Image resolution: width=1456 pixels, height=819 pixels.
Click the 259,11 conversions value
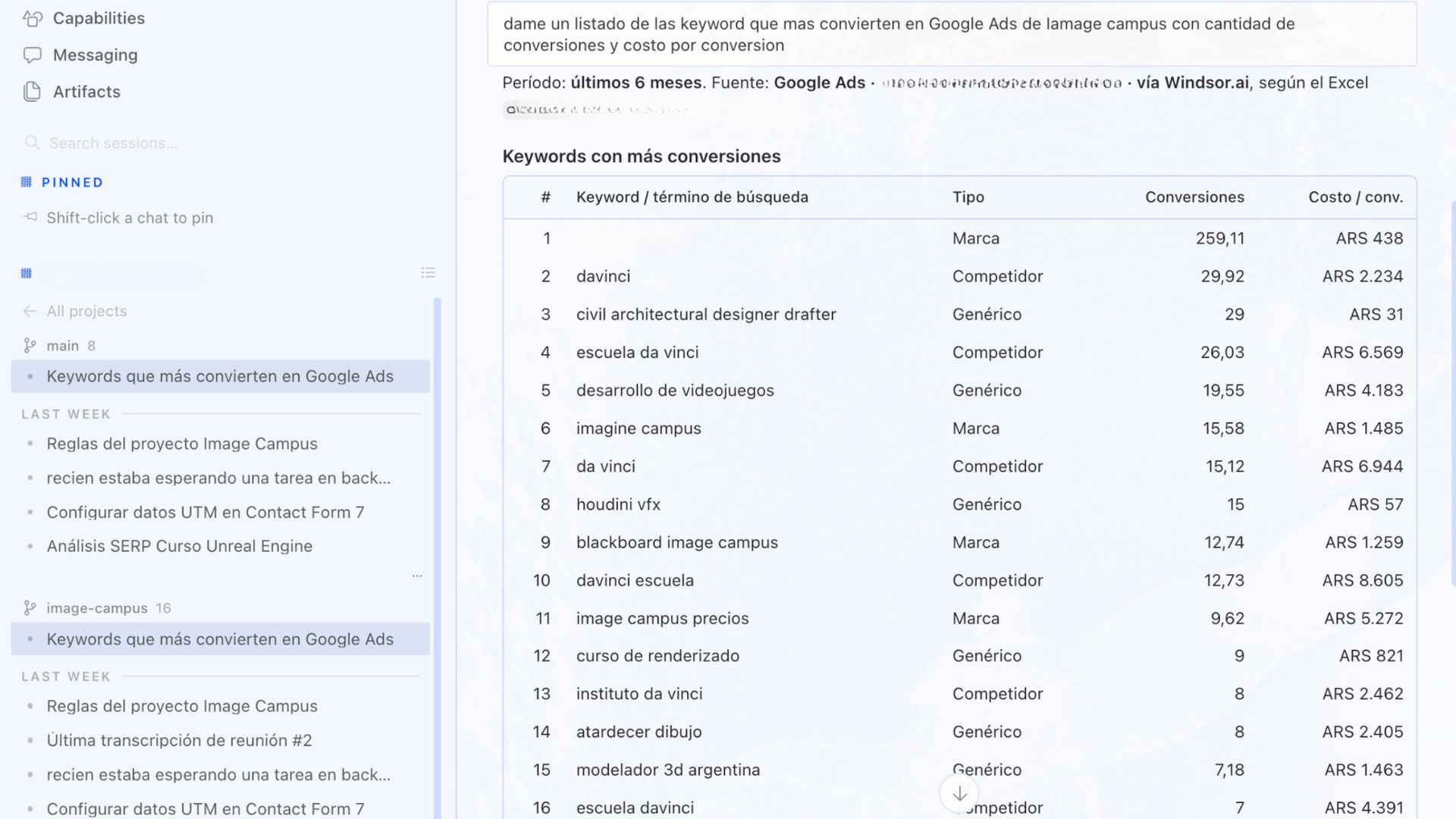click(x=1220, y=238)
